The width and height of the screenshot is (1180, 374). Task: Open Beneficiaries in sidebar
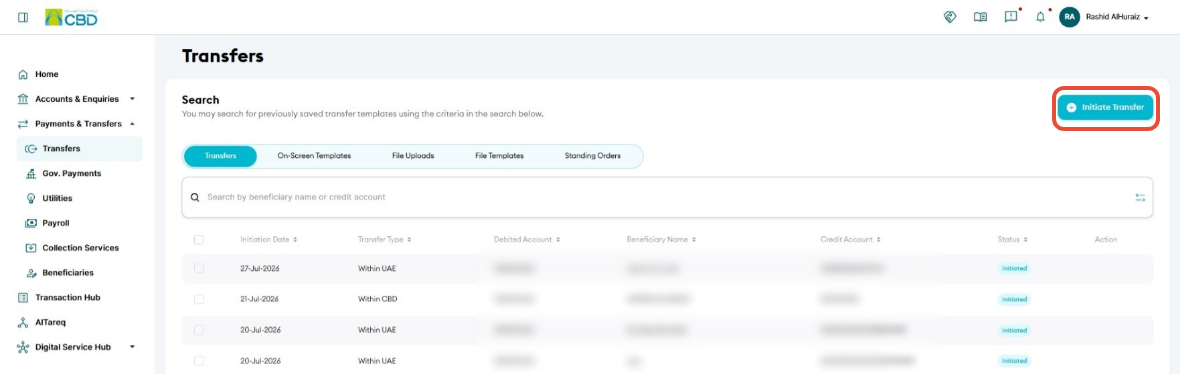pyautogui.click(x=68, y=272)
